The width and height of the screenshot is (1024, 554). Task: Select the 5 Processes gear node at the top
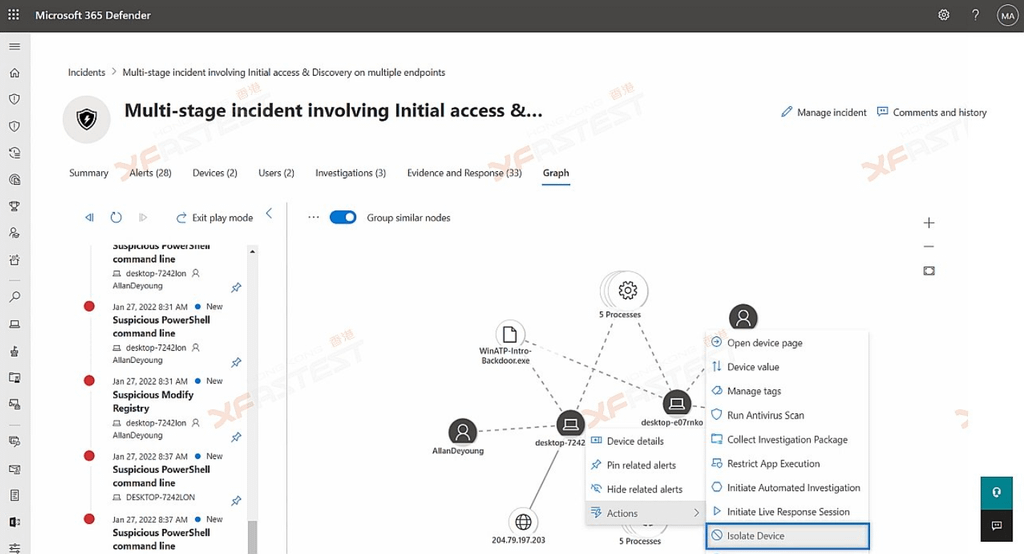tap(626, 290)
